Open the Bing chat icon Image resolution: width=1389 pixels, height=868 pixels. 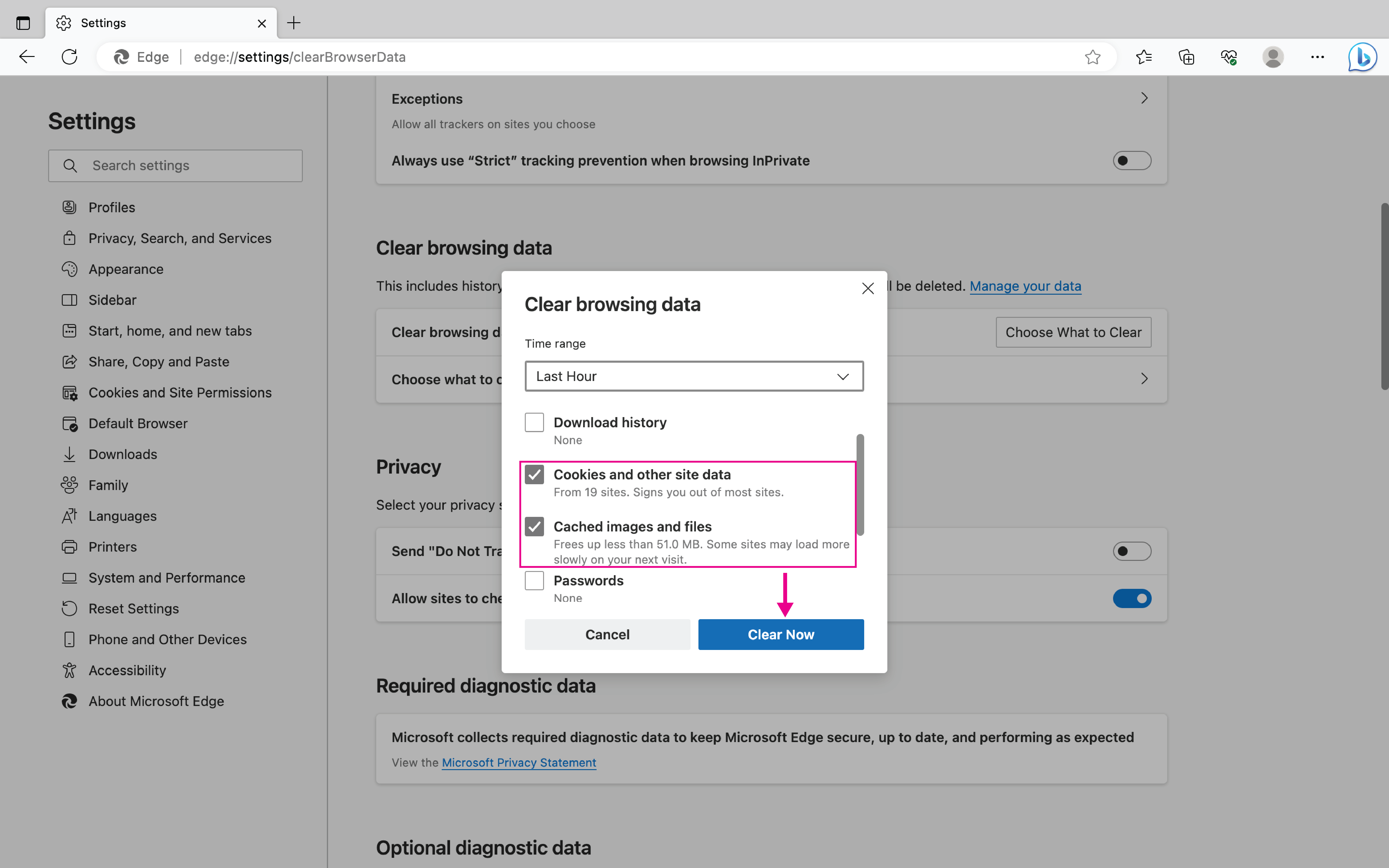[x=1363, y=57]
